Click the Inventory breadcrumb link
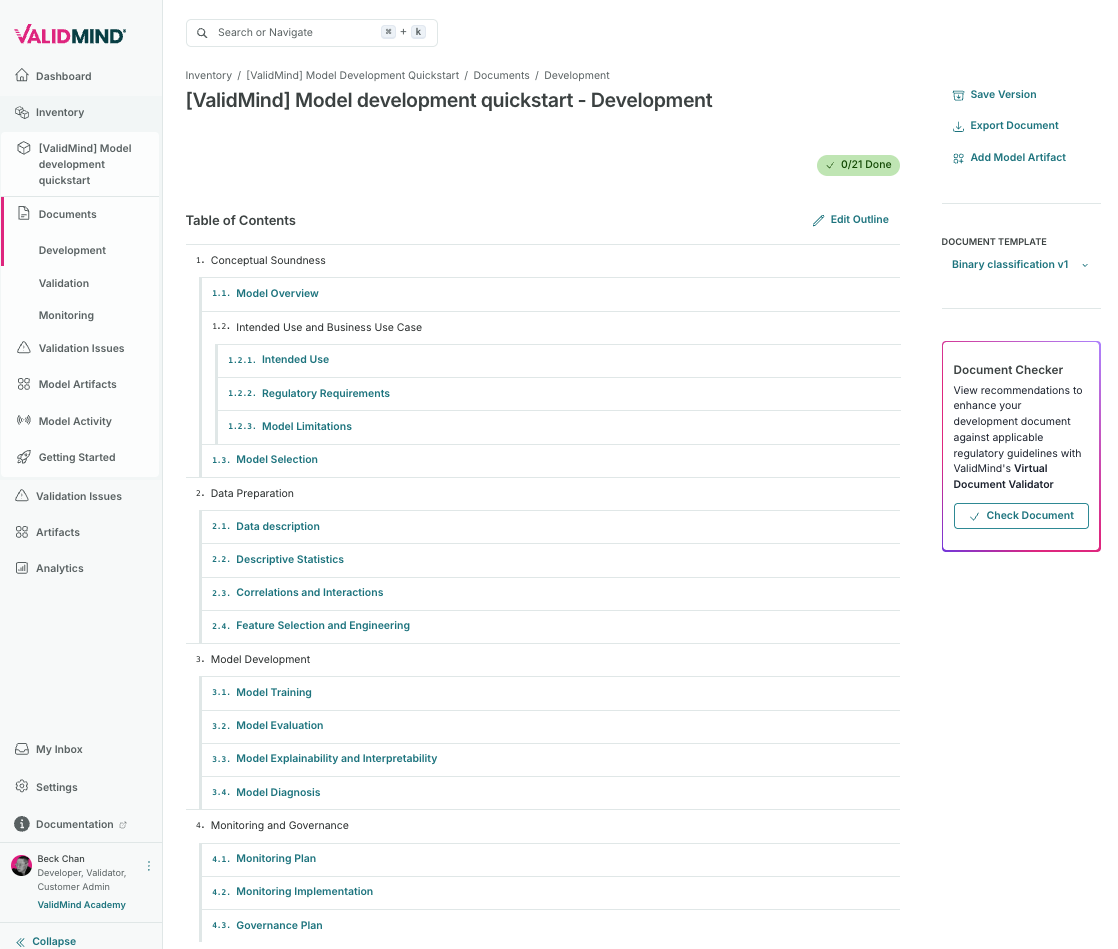Viewport: 1118px width, 949px height. coord(208,76)
